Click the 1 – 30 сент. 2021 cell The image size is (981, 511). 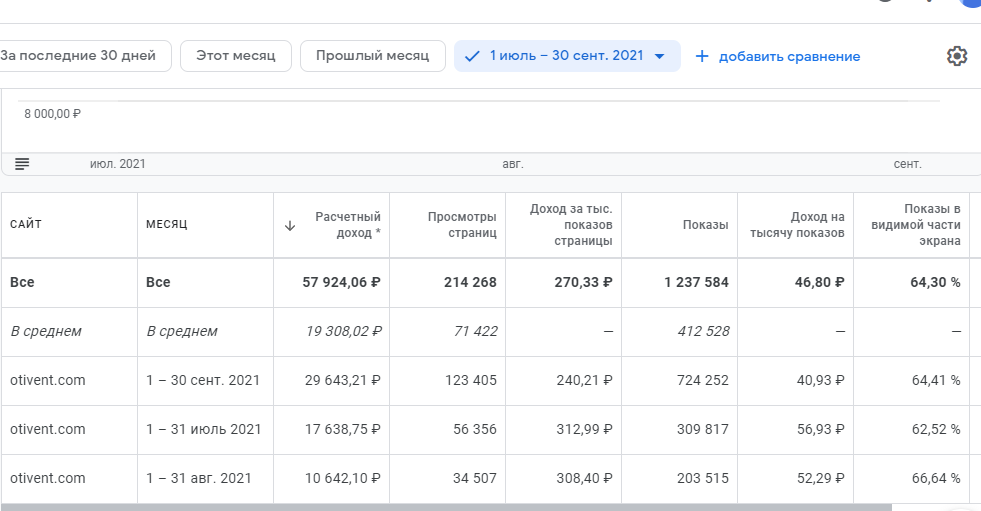203,380
